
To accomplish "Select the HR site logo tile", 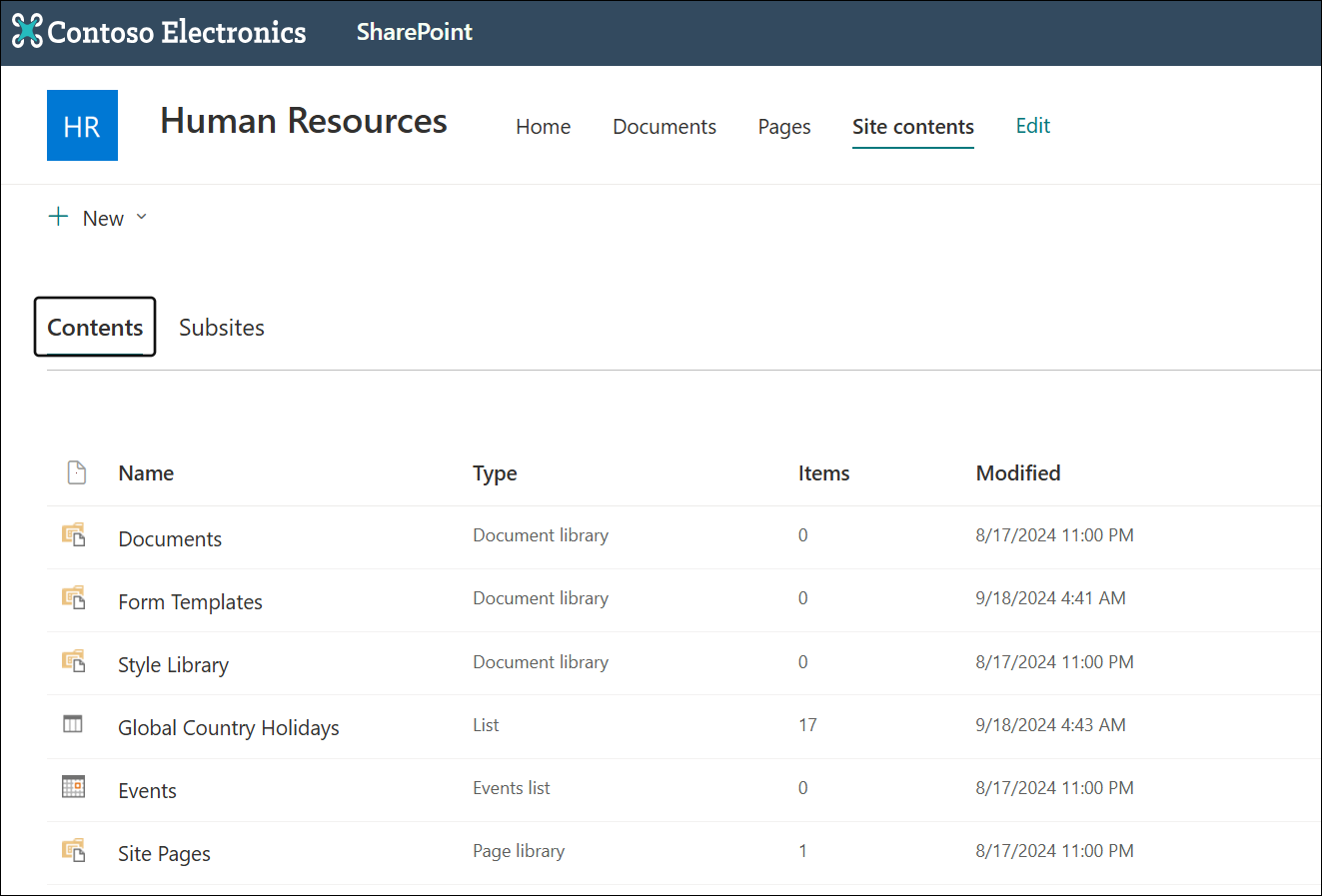I will (x=82, y=125).
